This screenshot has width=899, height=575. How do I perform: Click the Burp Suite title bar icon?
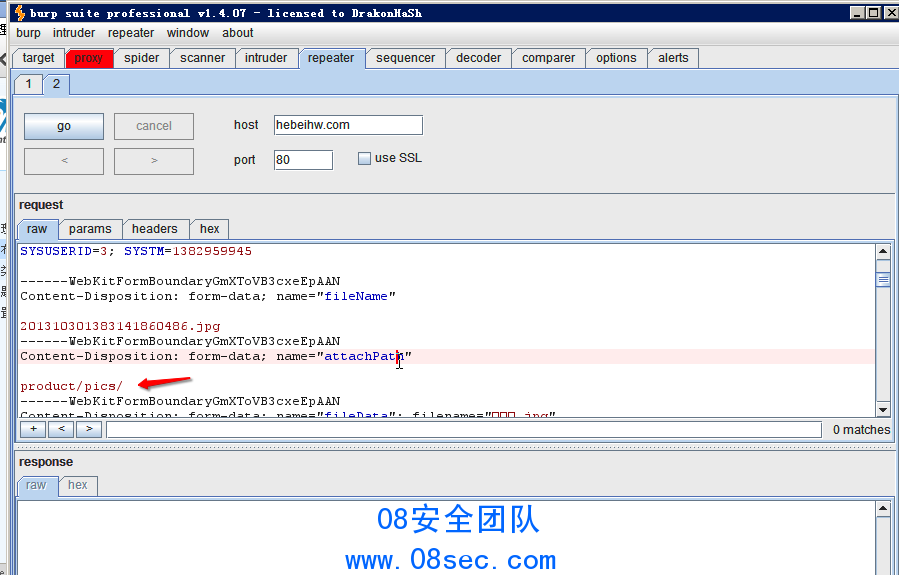click(20, 13)
